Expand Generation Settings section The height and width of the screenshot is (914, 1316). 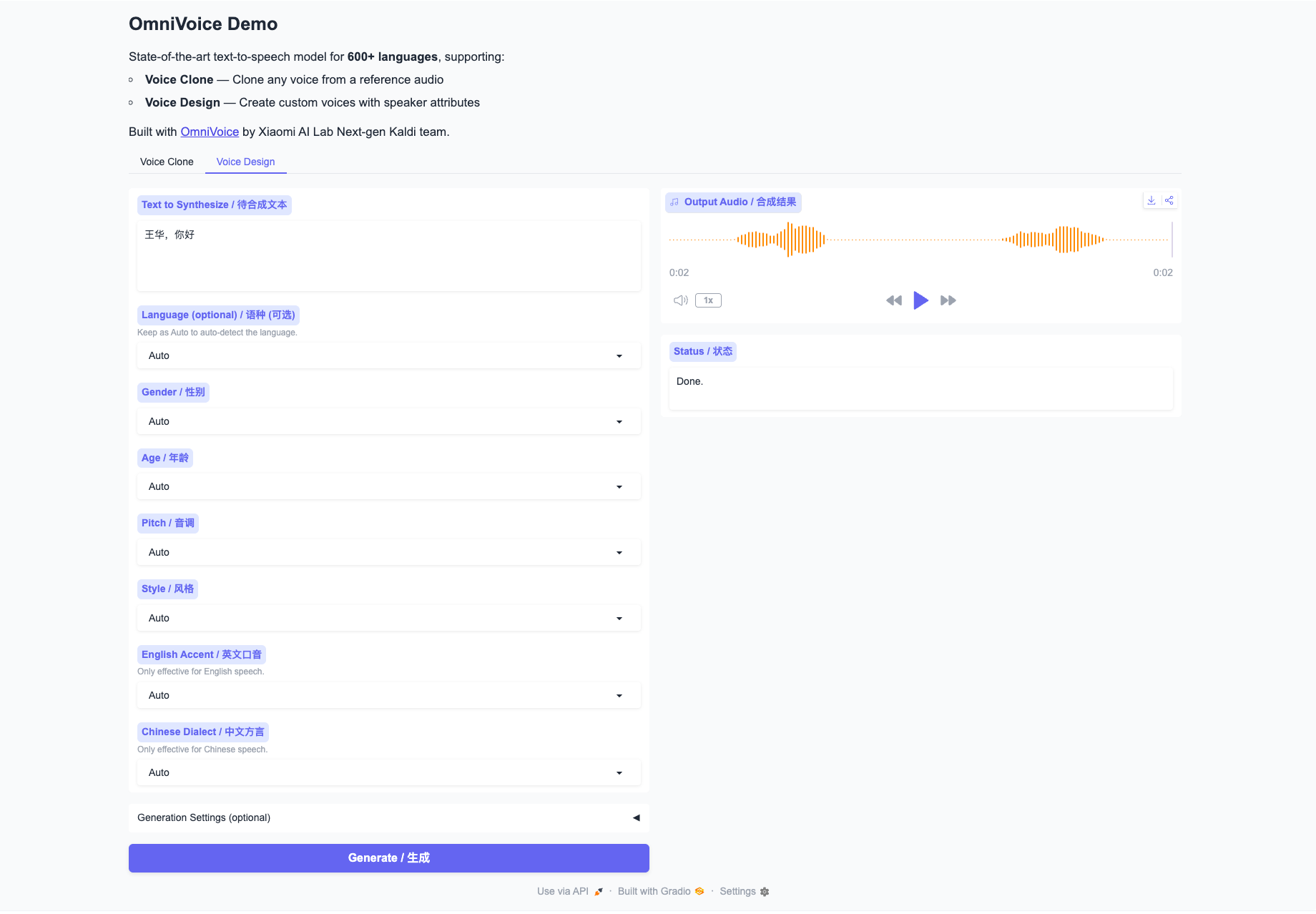point(388,817)
